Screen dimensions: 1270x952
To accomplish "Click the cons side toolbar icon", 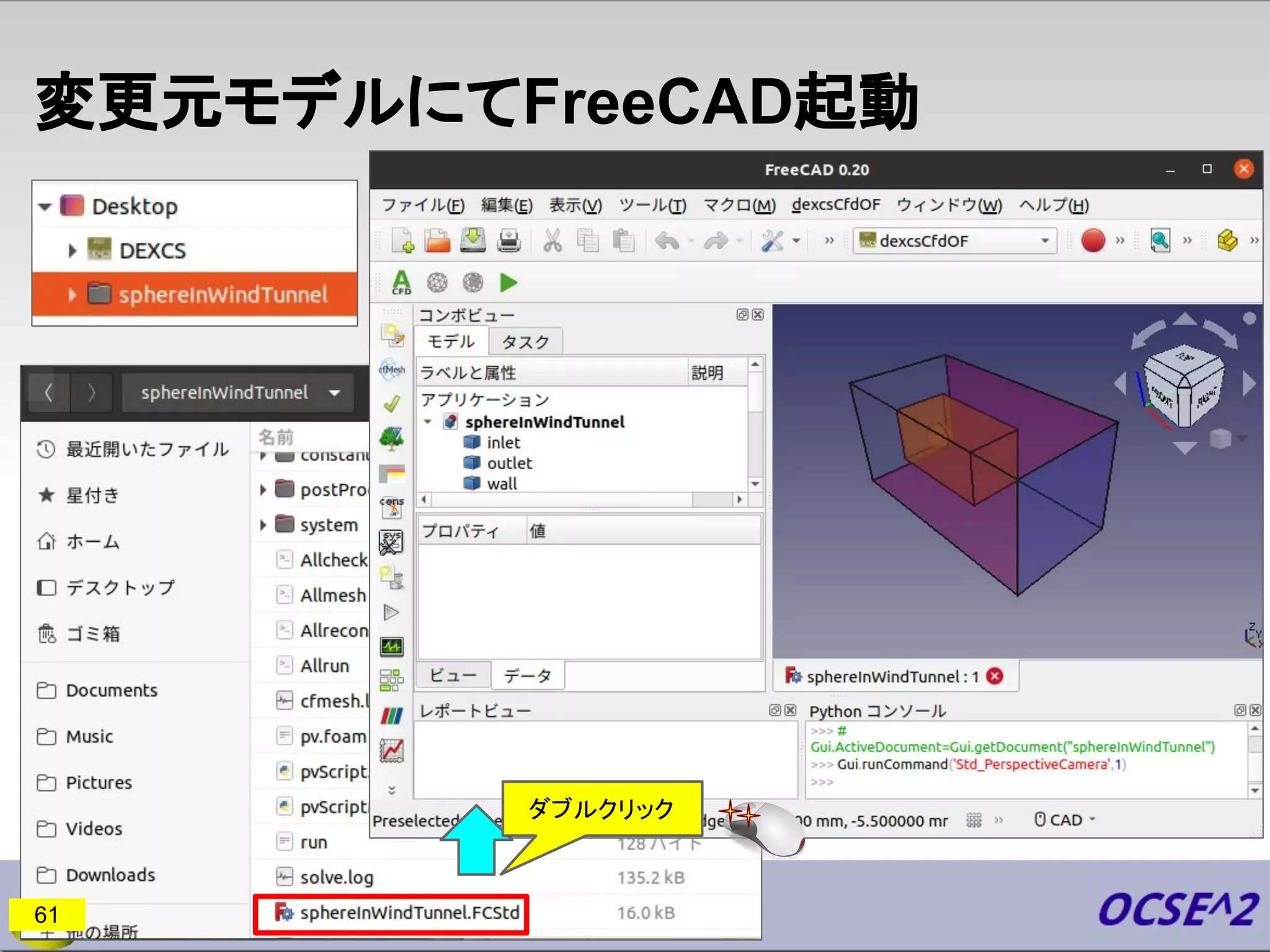I will coord(391,507).
